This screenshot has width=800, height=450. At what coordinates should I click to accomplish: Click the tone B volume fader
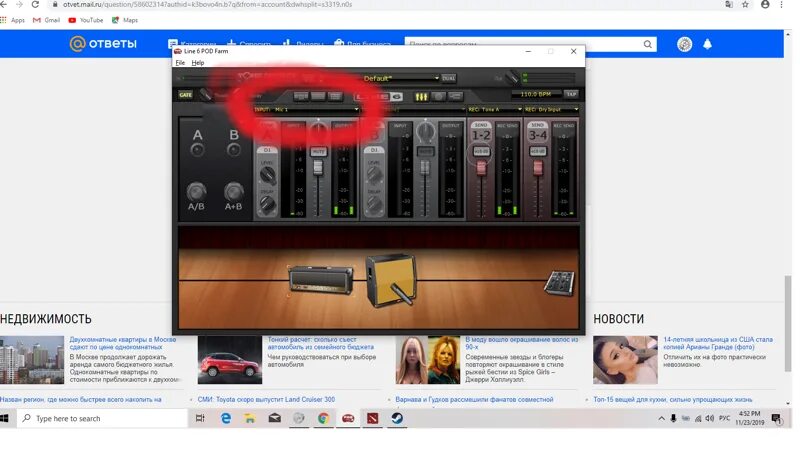[425, 167]
